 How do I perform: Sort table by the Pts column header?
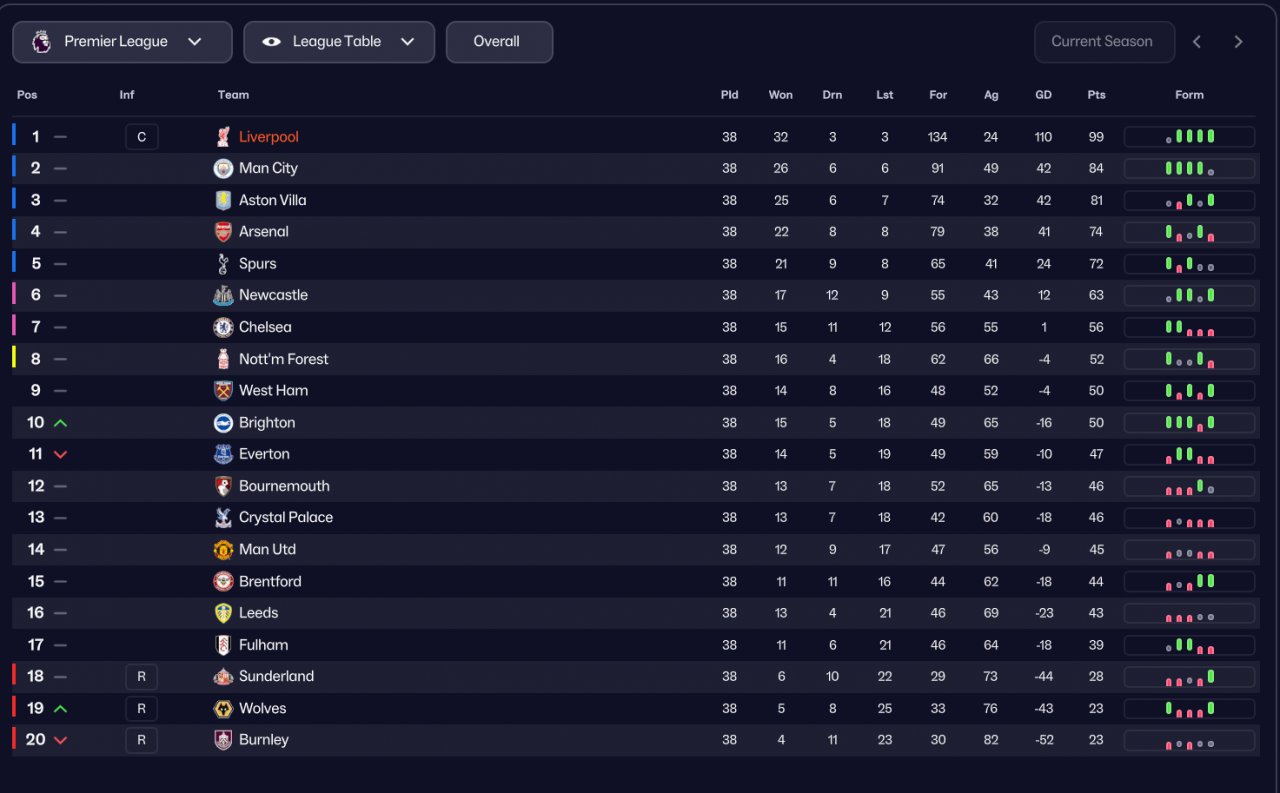click(1096, 95)
